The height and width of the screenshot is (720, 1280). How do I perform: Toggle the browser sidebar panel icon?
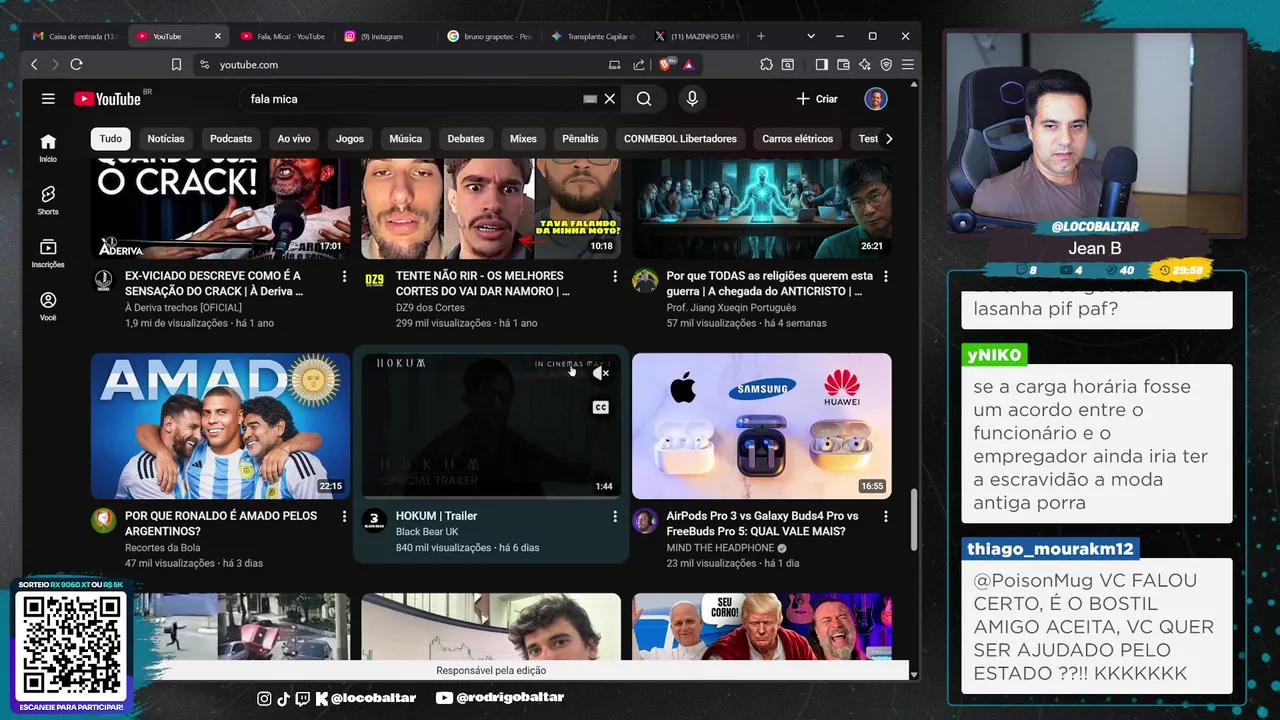point(821,64)
